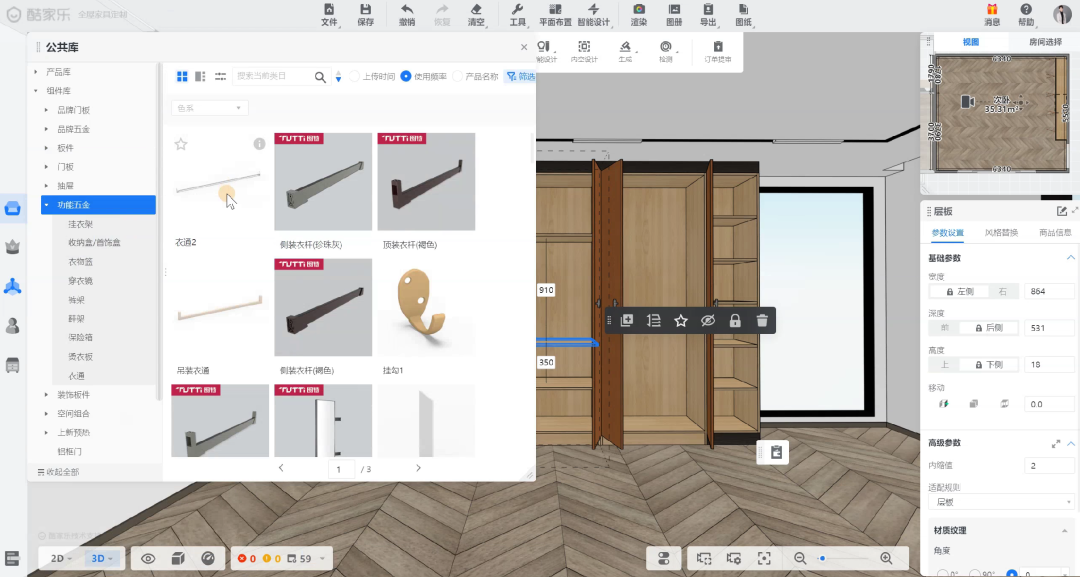1080x577 pixels.
Task: Click the zoom out magnifier icon
Action: (x=800, y=558)
